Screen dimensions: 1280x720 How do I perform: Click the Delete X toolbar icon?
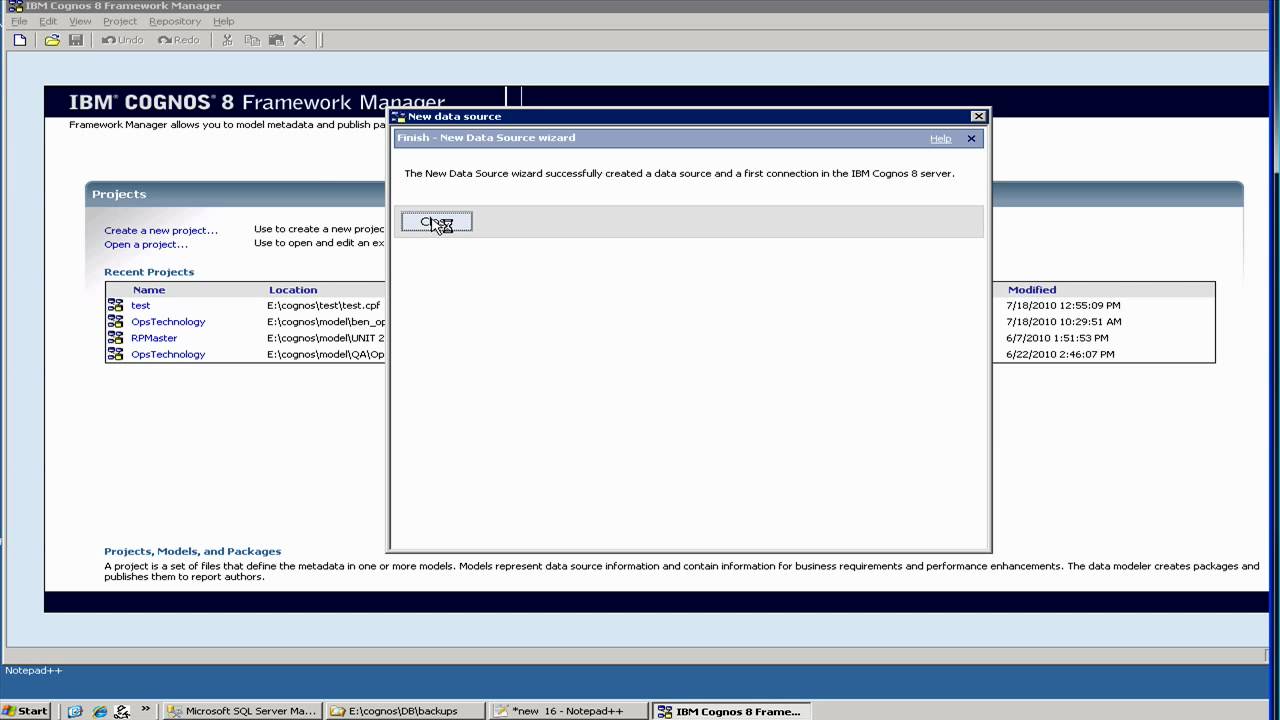coord(299,40)
